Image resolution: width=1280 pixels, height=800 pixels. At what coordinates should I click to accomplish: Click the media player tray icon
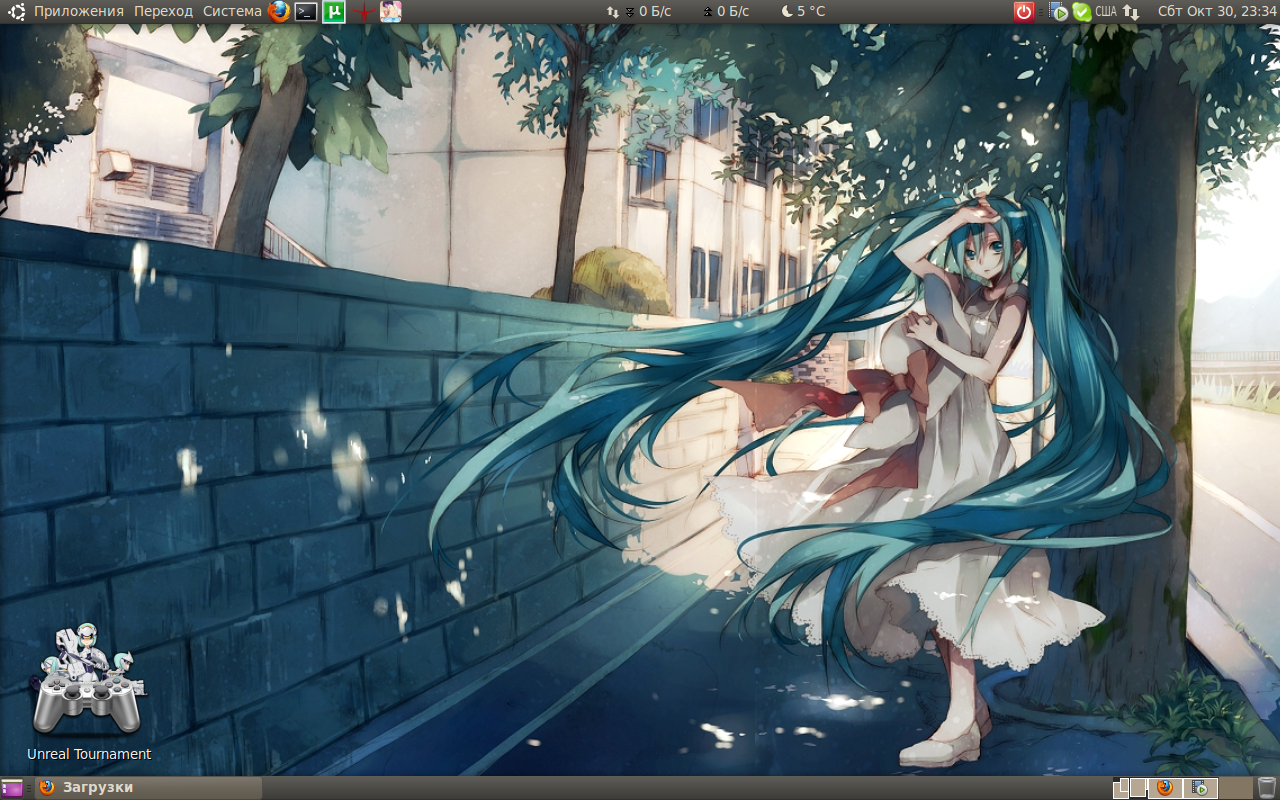pos(1058,12)
